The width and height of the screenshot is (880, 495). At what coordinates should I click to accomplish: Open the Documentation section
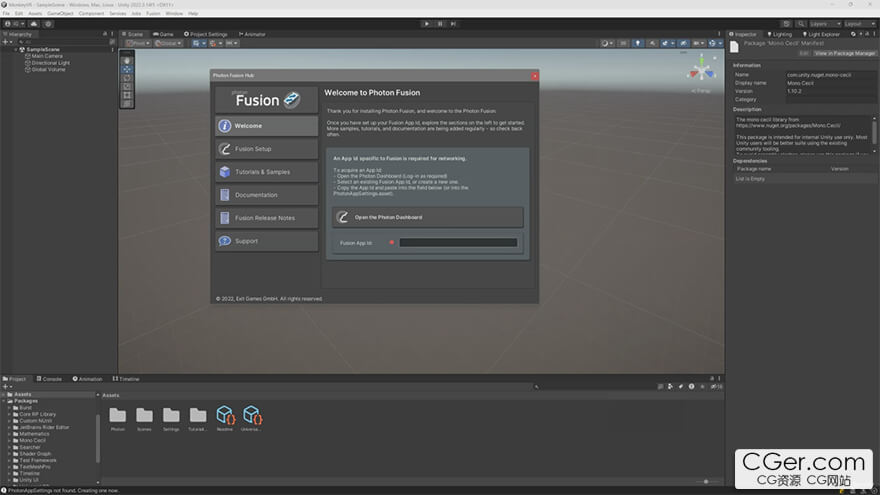(266, 195)
